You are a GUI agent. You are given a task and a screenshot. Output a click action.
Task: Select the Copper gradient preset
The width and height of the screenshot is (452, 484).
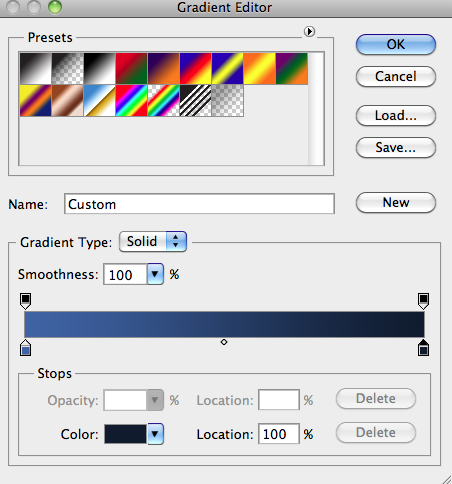tap(68, 100)
